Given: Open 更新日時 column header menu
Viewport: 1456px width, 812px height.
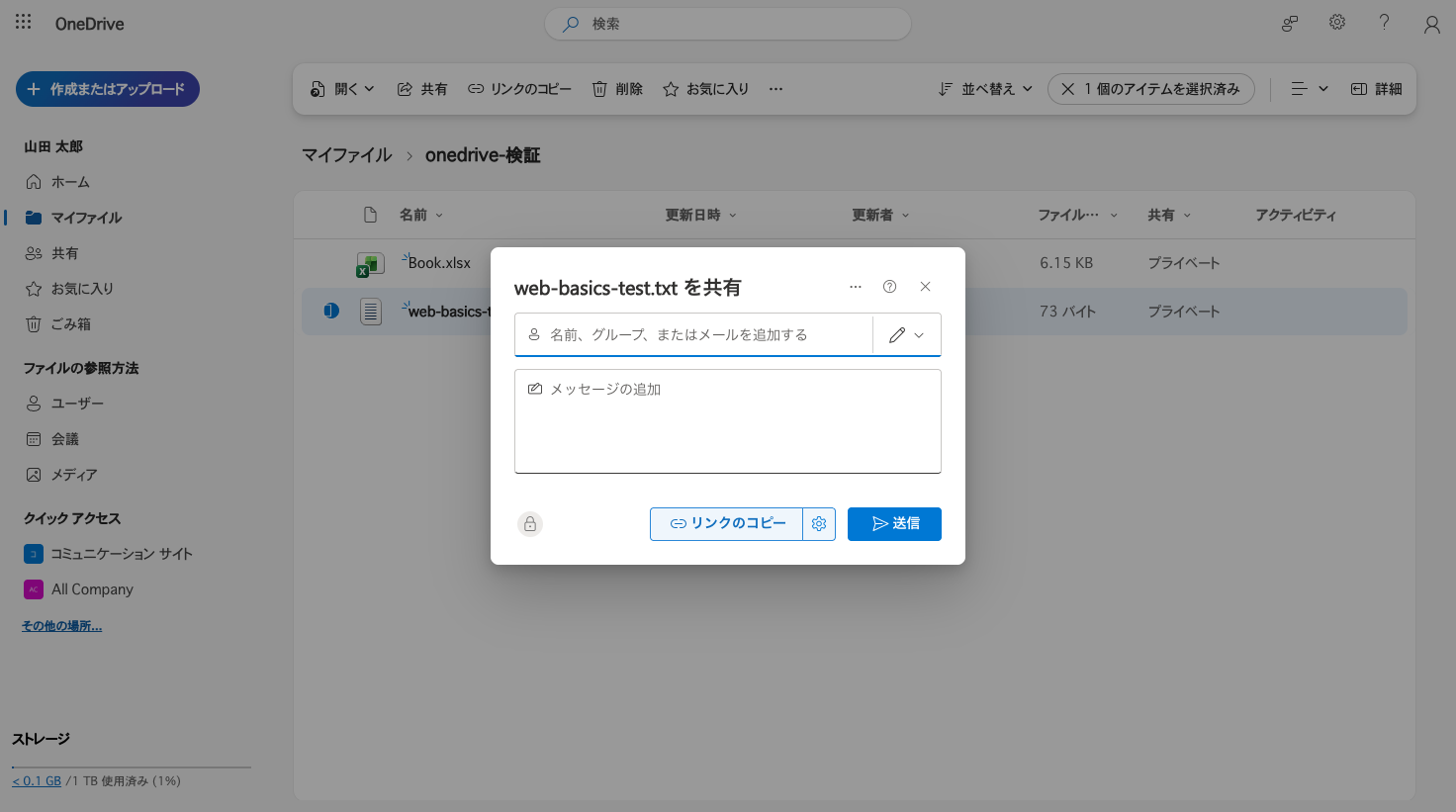Looking at the screenshot, I should 700,215.
